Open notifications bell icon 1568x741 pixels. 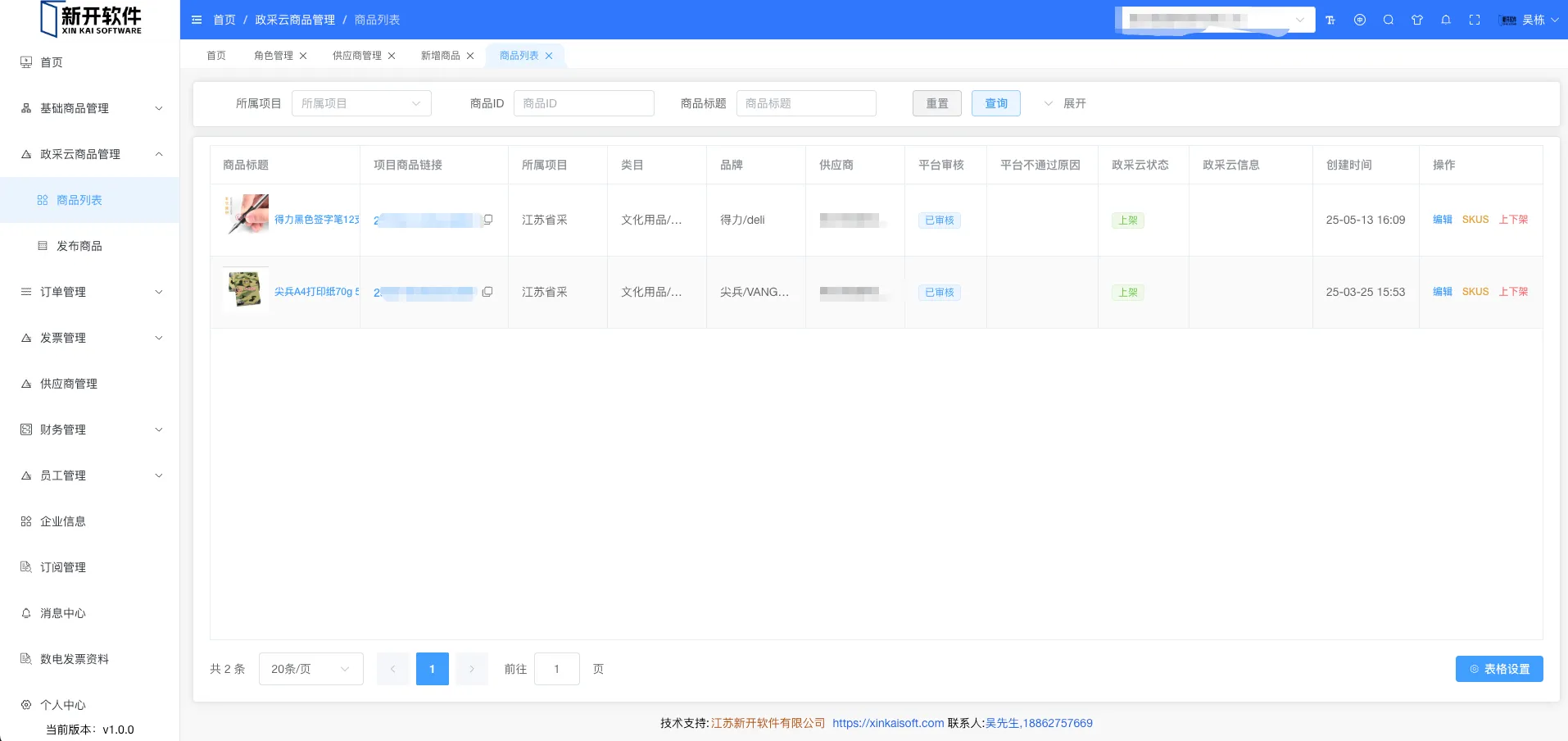1446,20
